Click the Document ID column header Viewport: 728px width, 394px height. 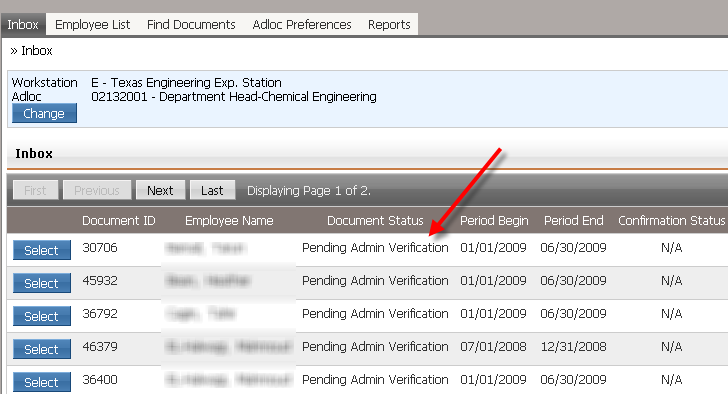point(118,220)
